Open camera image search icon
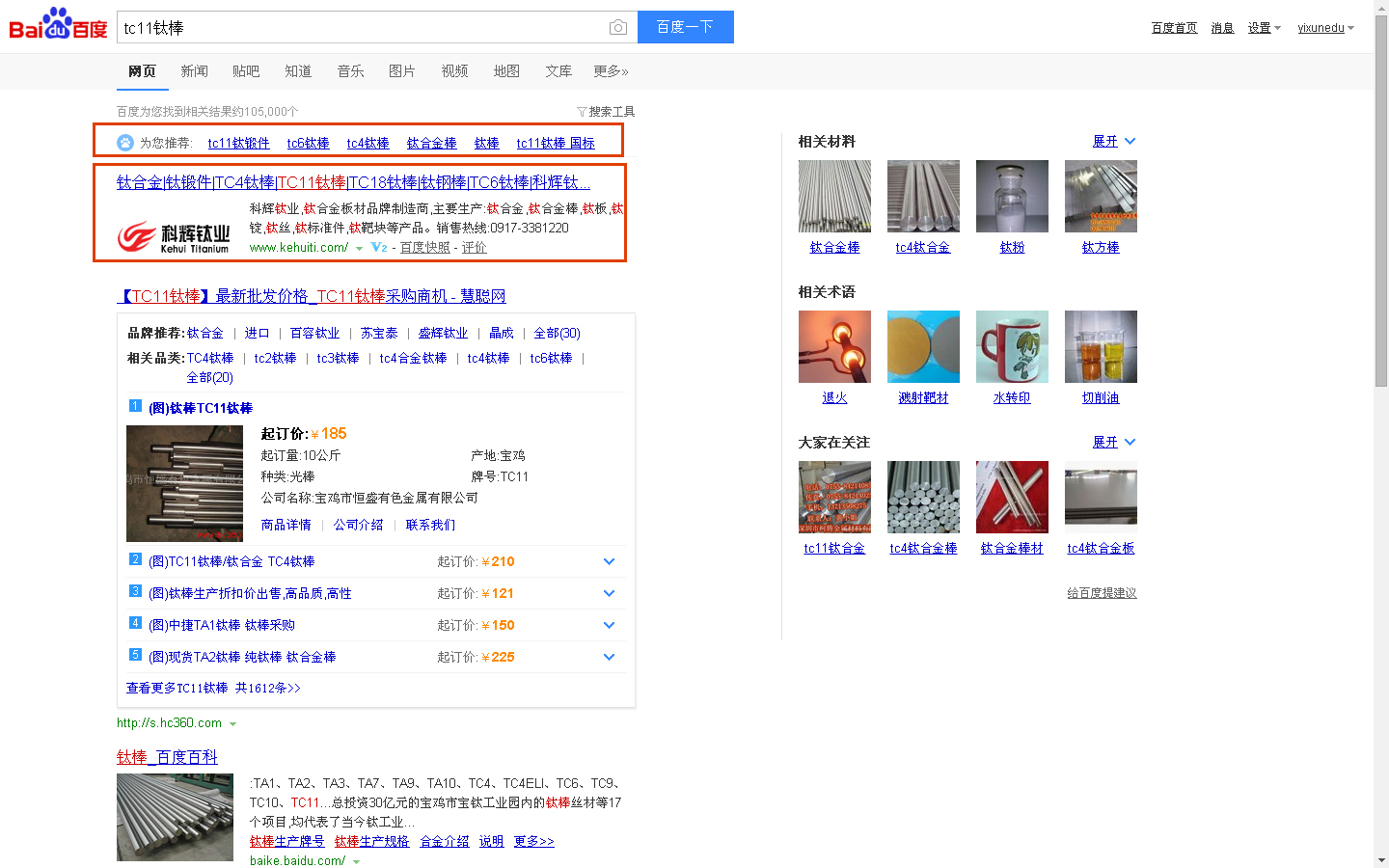 point(618,28)
